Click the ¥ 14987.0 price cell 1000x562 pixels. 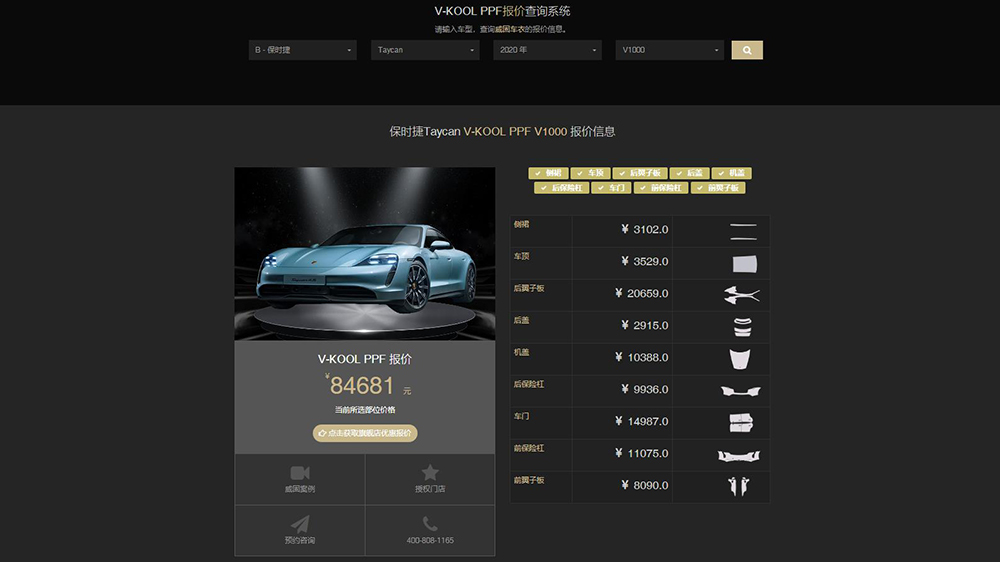(x=622, y=423)
